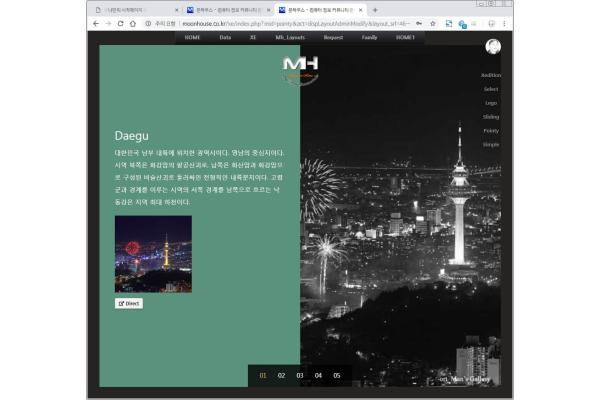Go to slide 04

tap(318, 376)
